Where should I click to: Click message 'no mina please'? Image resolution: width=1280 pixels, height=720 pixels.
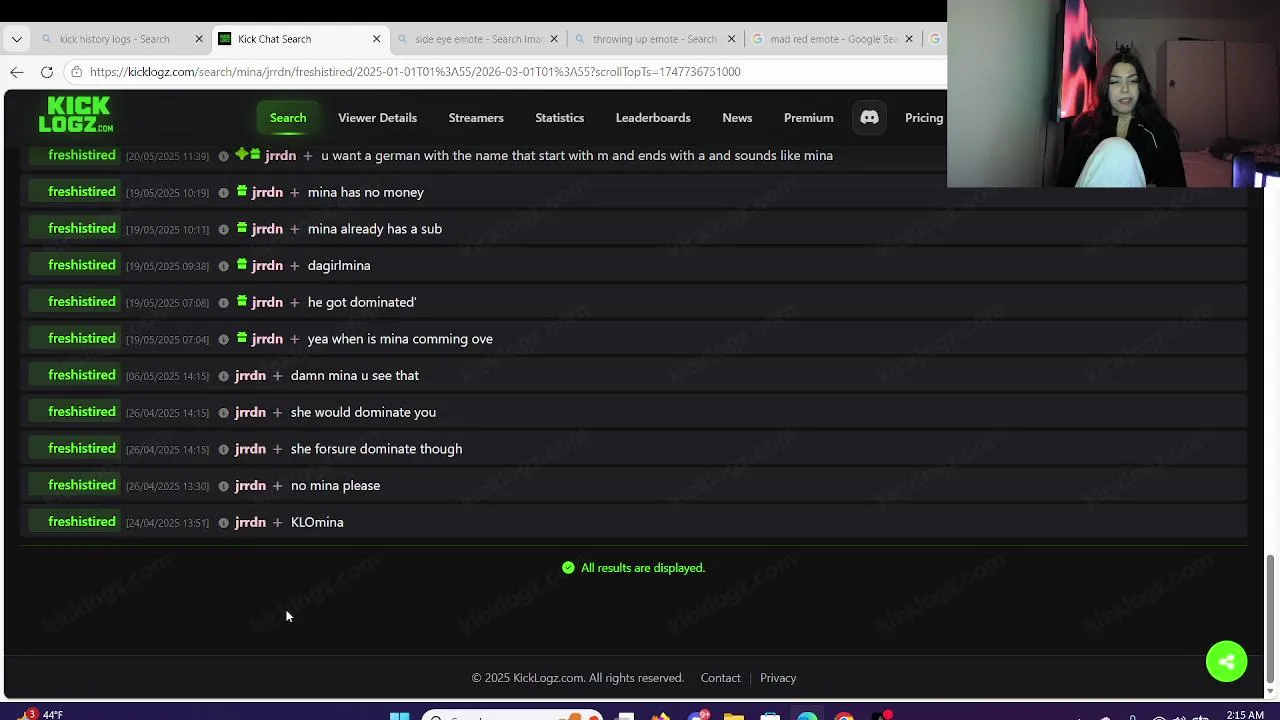click(x=335, y=486)
